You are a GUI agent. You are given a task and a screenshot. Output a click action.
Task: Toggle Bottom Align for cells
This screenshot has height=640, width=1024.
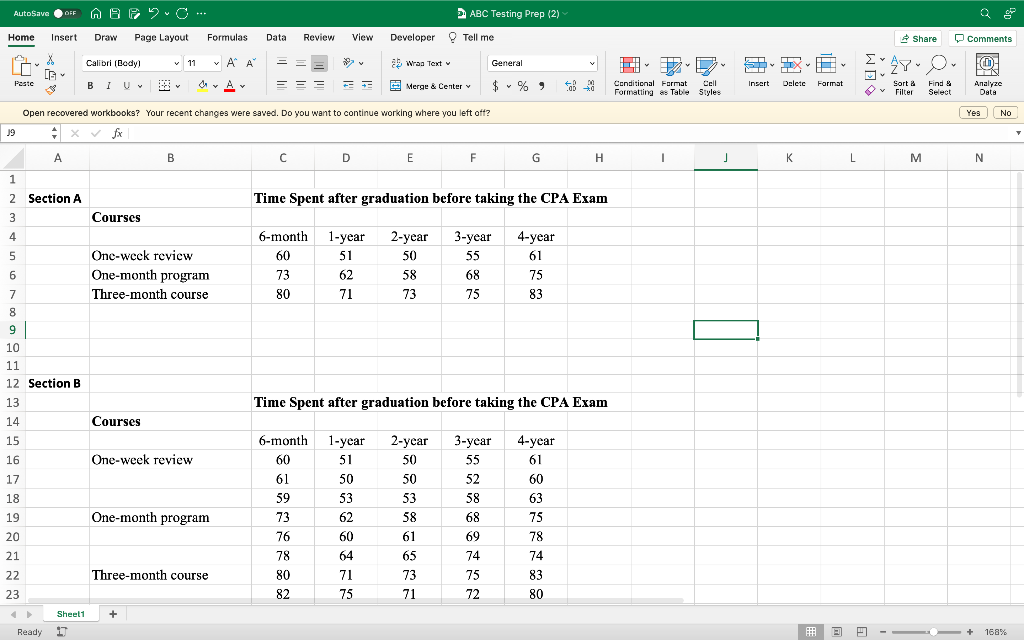point(319,63)
